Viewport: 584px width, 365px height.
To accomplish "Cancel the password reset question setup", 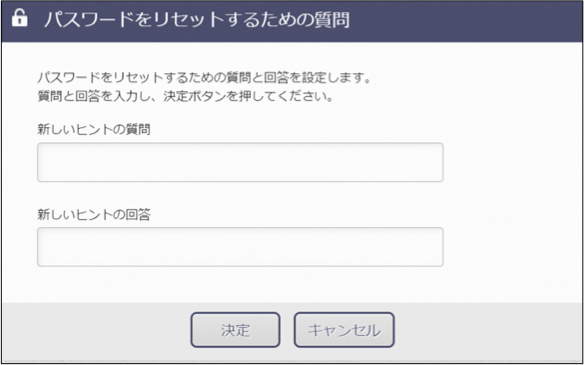I will 344,330.
